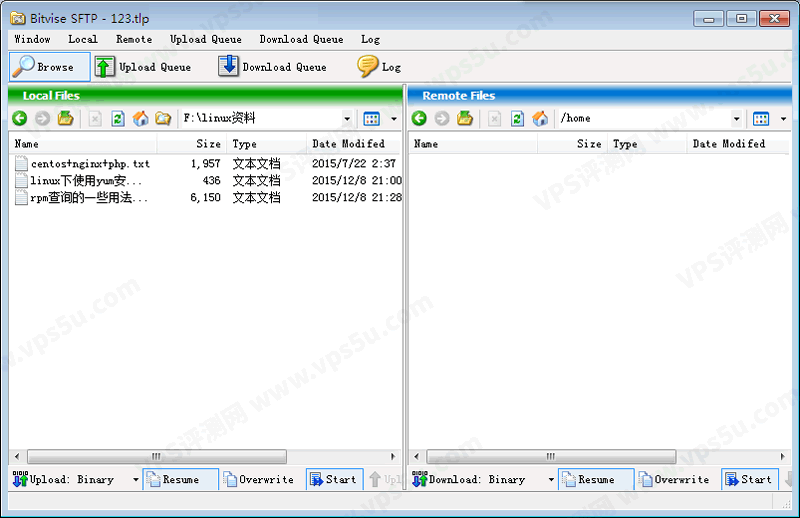
Task: Go forward in Remote Files pane
Action: pyautogui.click(x=442, y=118)
